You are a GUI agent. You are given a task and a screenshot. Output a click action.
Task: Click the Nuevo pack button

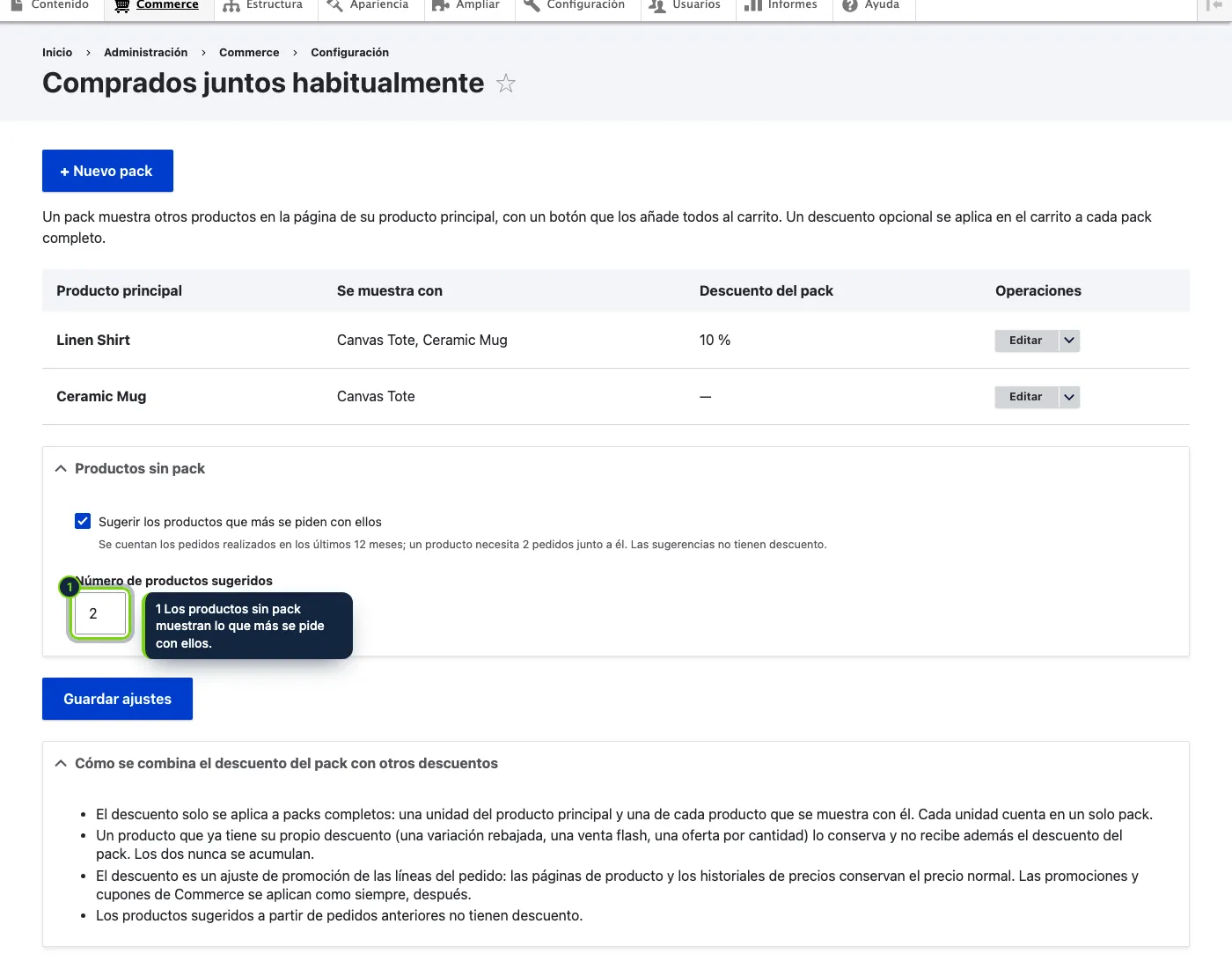coord(107,171)
